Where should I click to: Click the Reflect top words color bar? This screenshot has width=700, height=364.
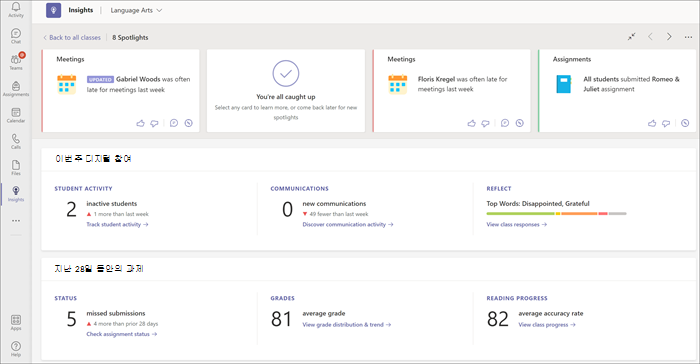(x=556, y=213)
